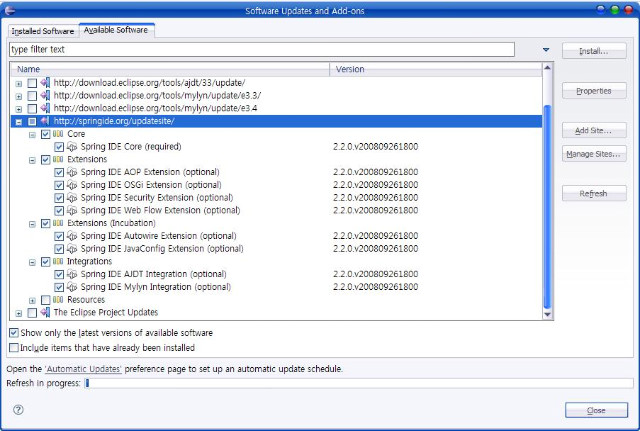The height and width of the screenshot is (431, 640).
Task: Close the dialog with Close button
Action: pos(596,410)
